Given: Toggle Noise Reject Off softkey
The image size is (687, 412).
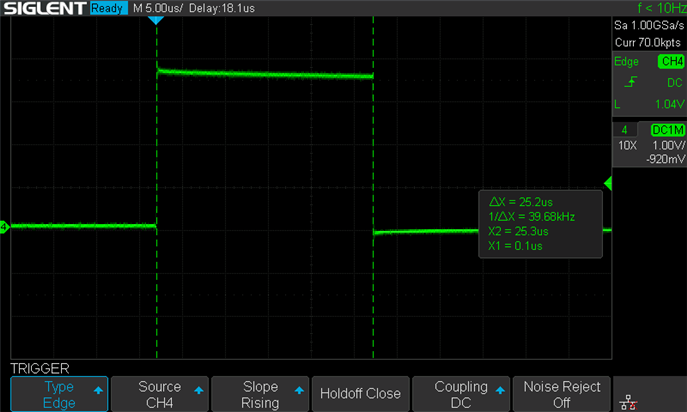Looking at the screenshot, I should [x=560, y=393].
